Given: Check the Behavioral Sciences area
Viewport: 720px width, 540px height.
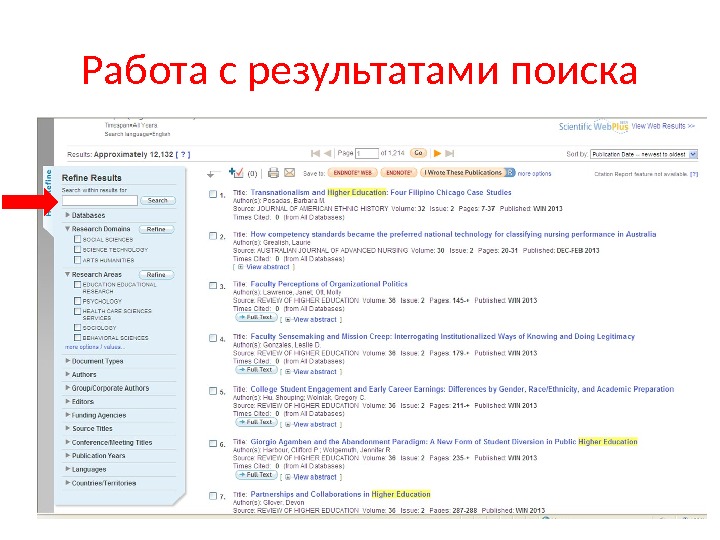Looking at the screenshot, I should (78, 338).
